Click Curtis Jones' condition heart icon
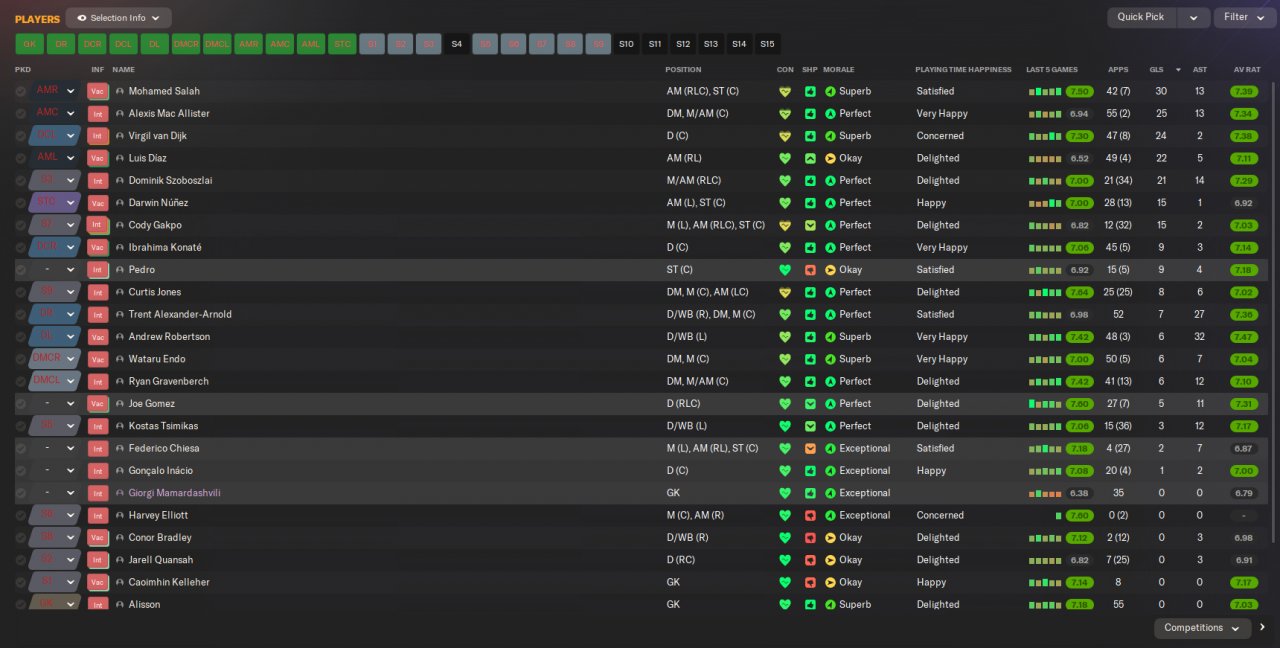Viewport: 1280px width, 648px height. pyautogui.click(x=785, y=292)
